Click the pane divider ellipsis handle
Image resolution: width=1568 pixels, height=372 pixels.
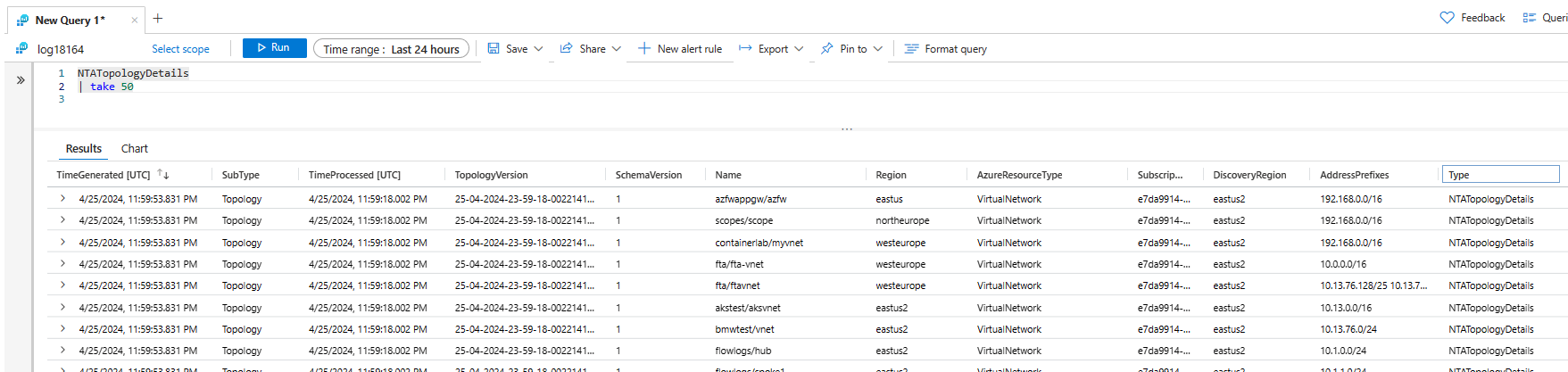click(846, 129)
